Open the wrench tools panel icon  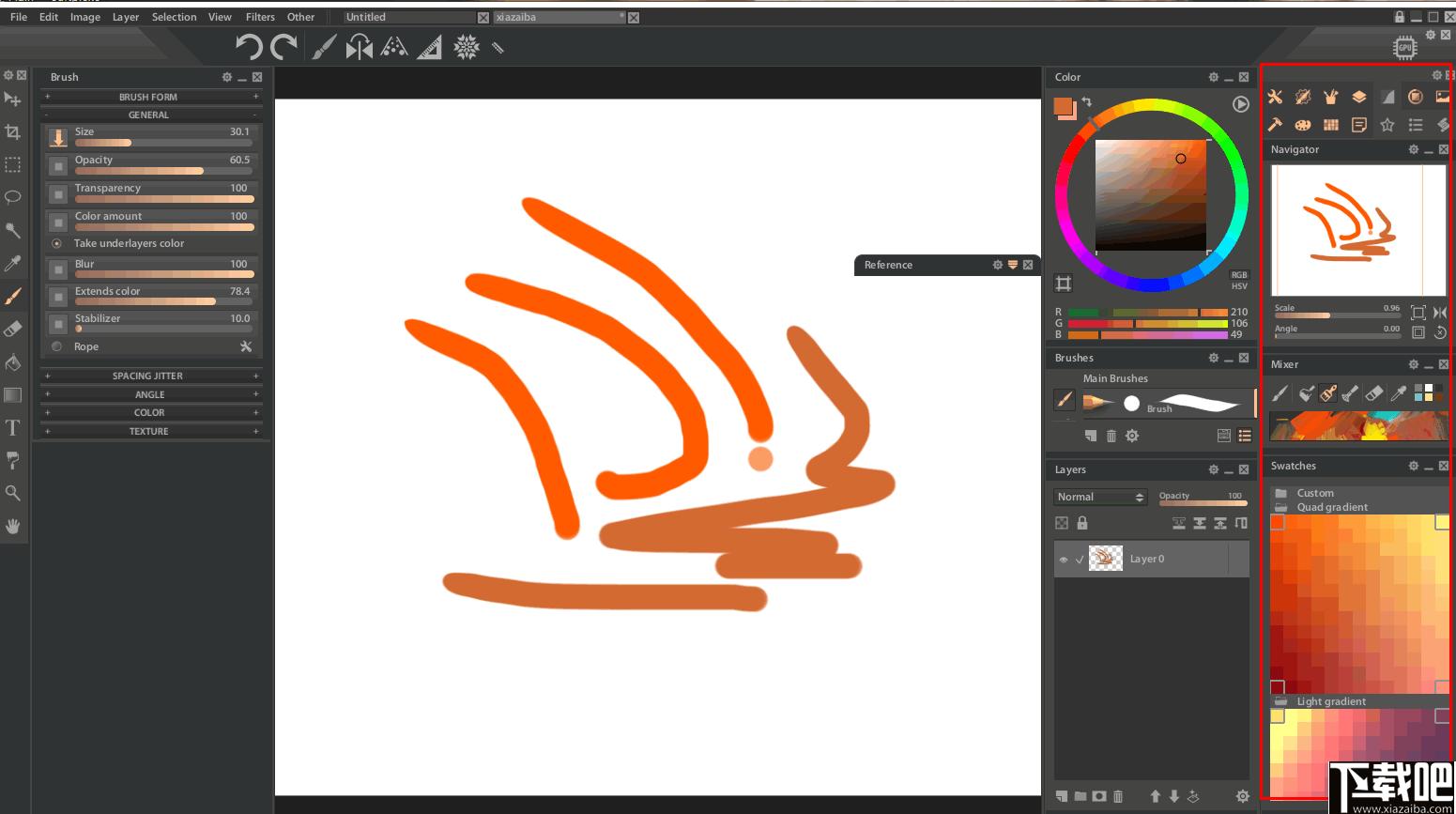click(1275, 97)
